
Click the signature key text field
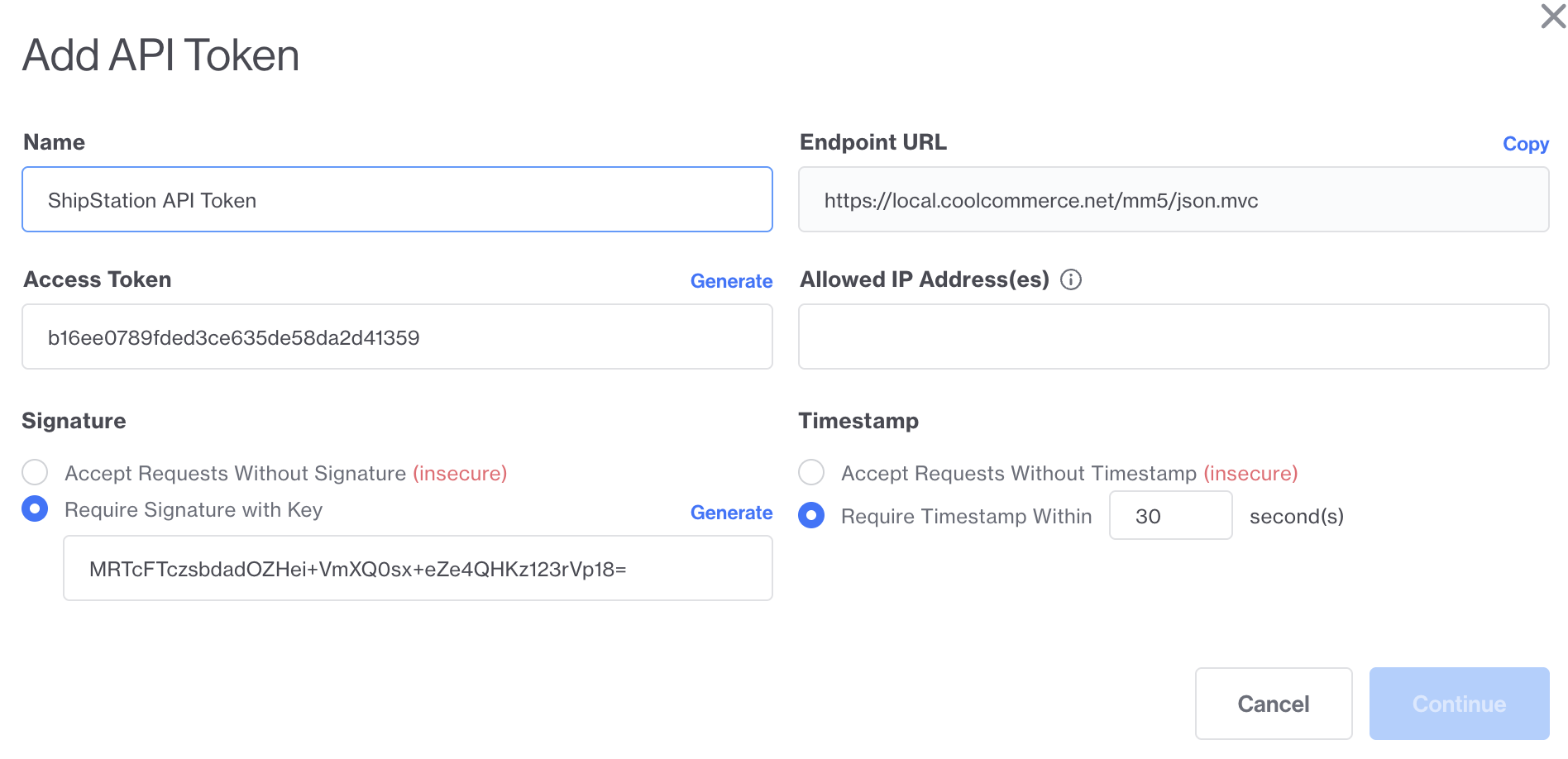pos(418,569)
